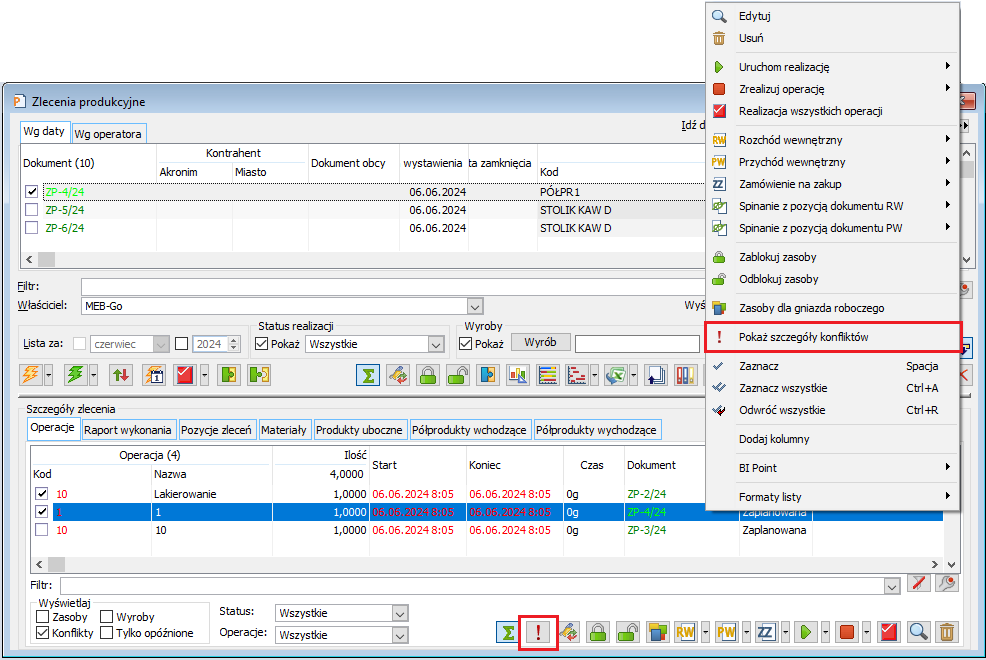The width and height of the screenshot is (986, 660).
Task: Toggle the Pokaż checkbox under Wyroby
Action: (465, 344)
